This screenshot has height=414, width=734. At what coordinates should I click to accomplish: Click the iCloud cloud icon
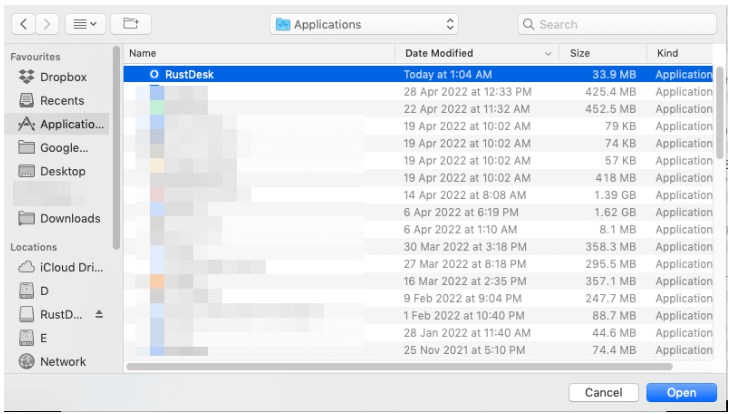(x=26, y=267)
